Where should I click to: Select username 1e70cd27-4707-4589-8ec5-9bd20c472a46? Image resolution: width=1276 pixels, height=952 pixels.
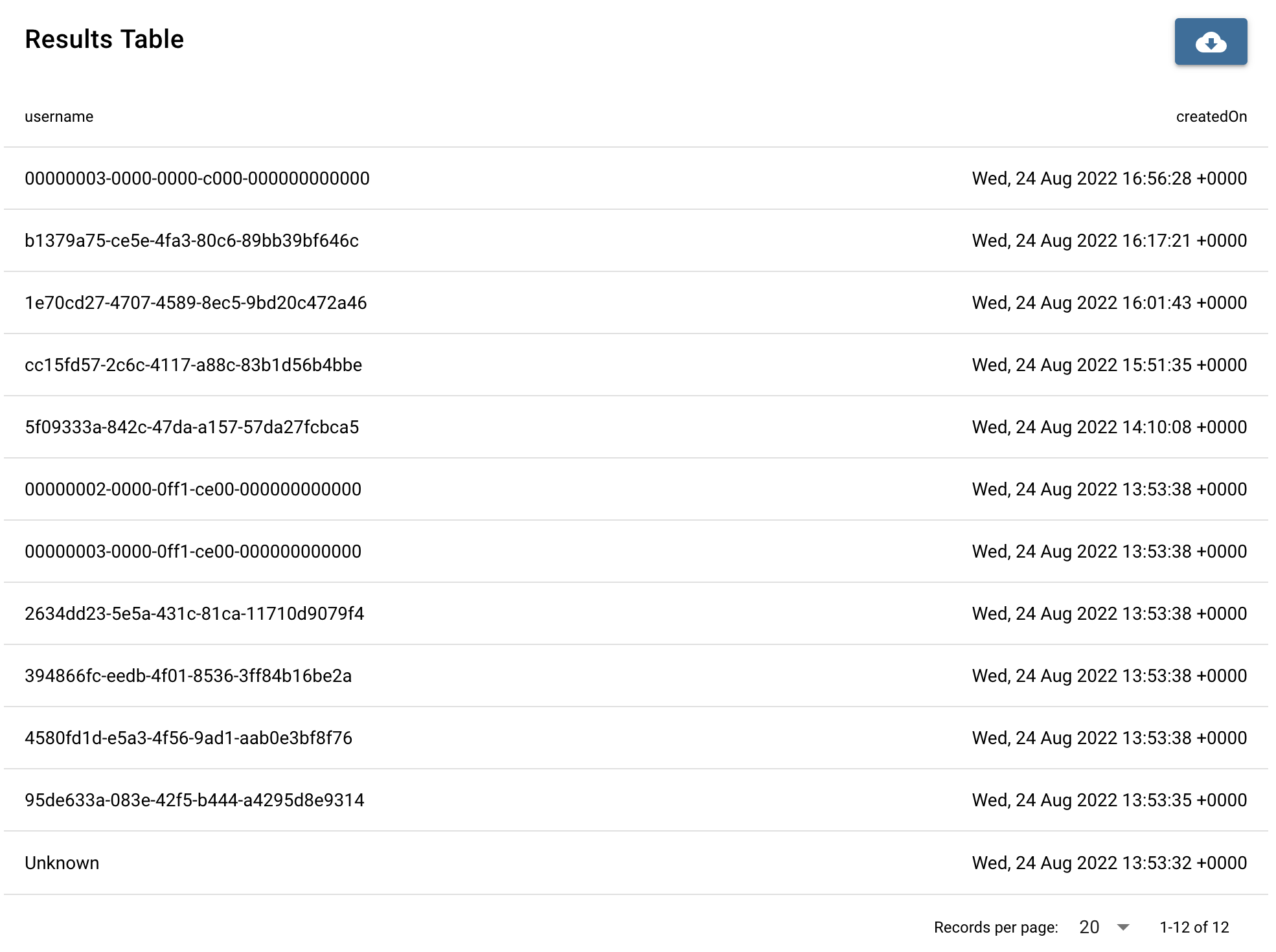196,302
